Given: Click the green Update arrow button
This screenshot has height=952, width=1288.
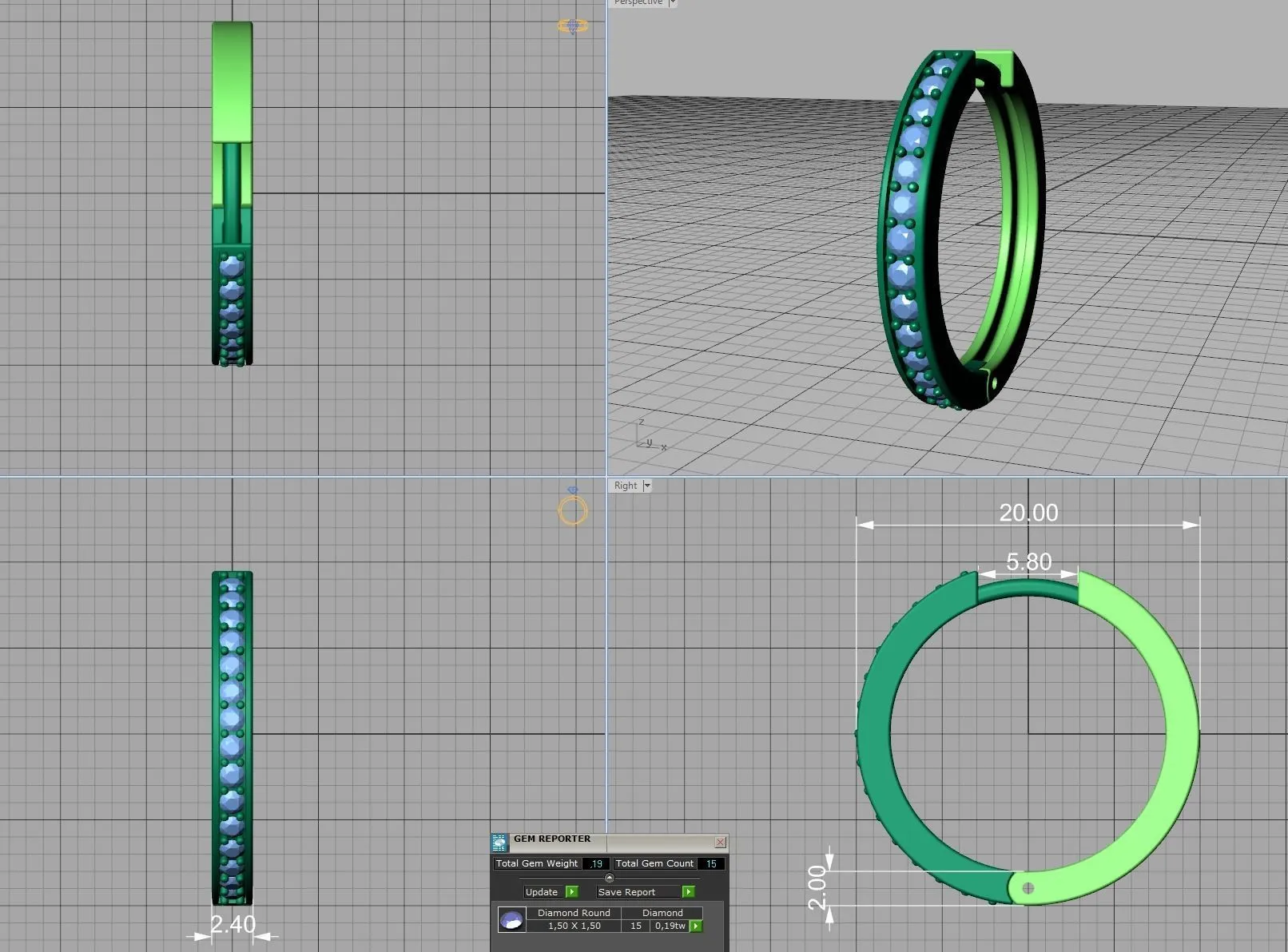Looking at the screenshot, I should pos(571,891).
